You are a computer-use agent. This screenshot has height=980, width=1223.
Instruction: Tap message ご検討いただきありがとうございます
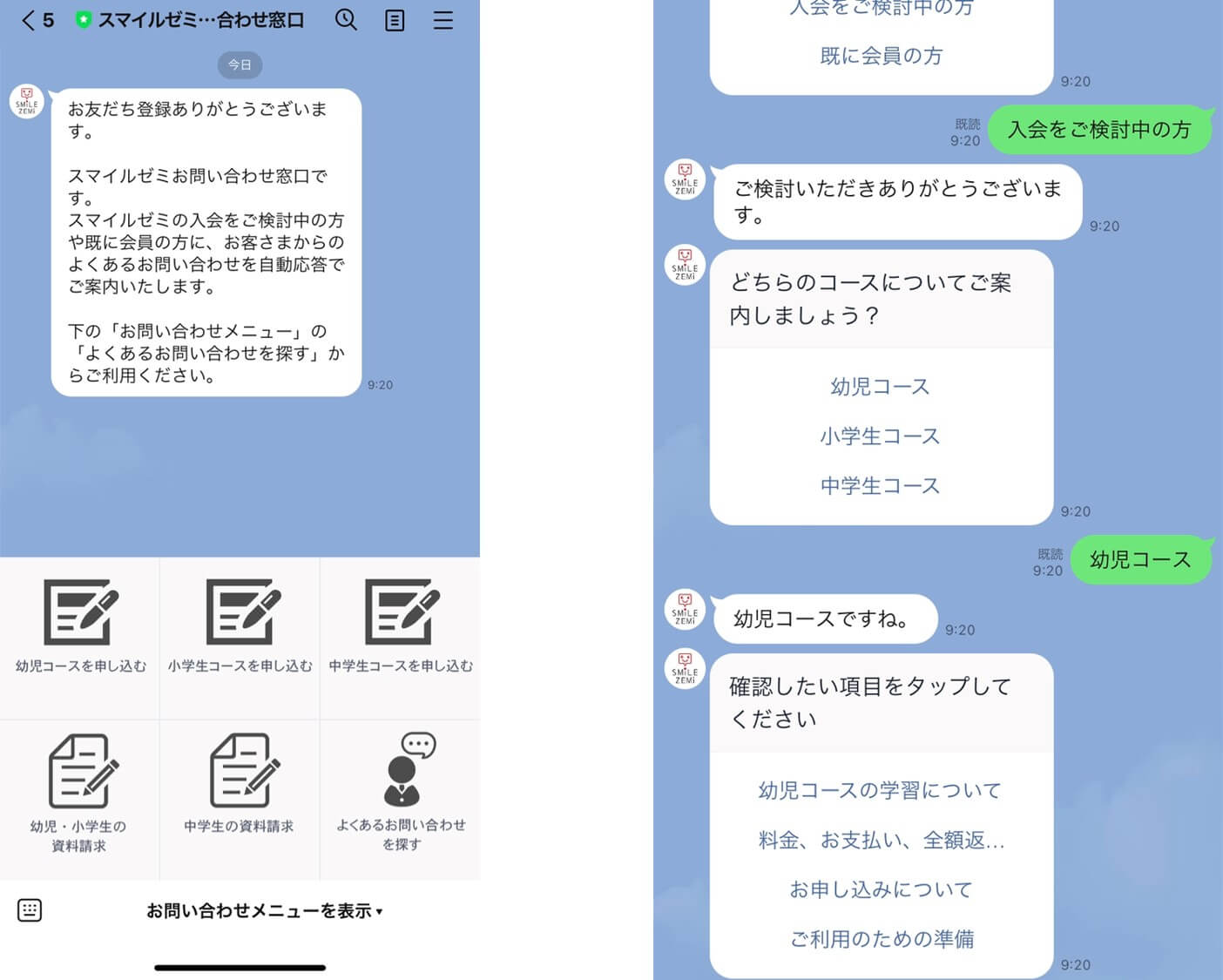coord(898,201)
